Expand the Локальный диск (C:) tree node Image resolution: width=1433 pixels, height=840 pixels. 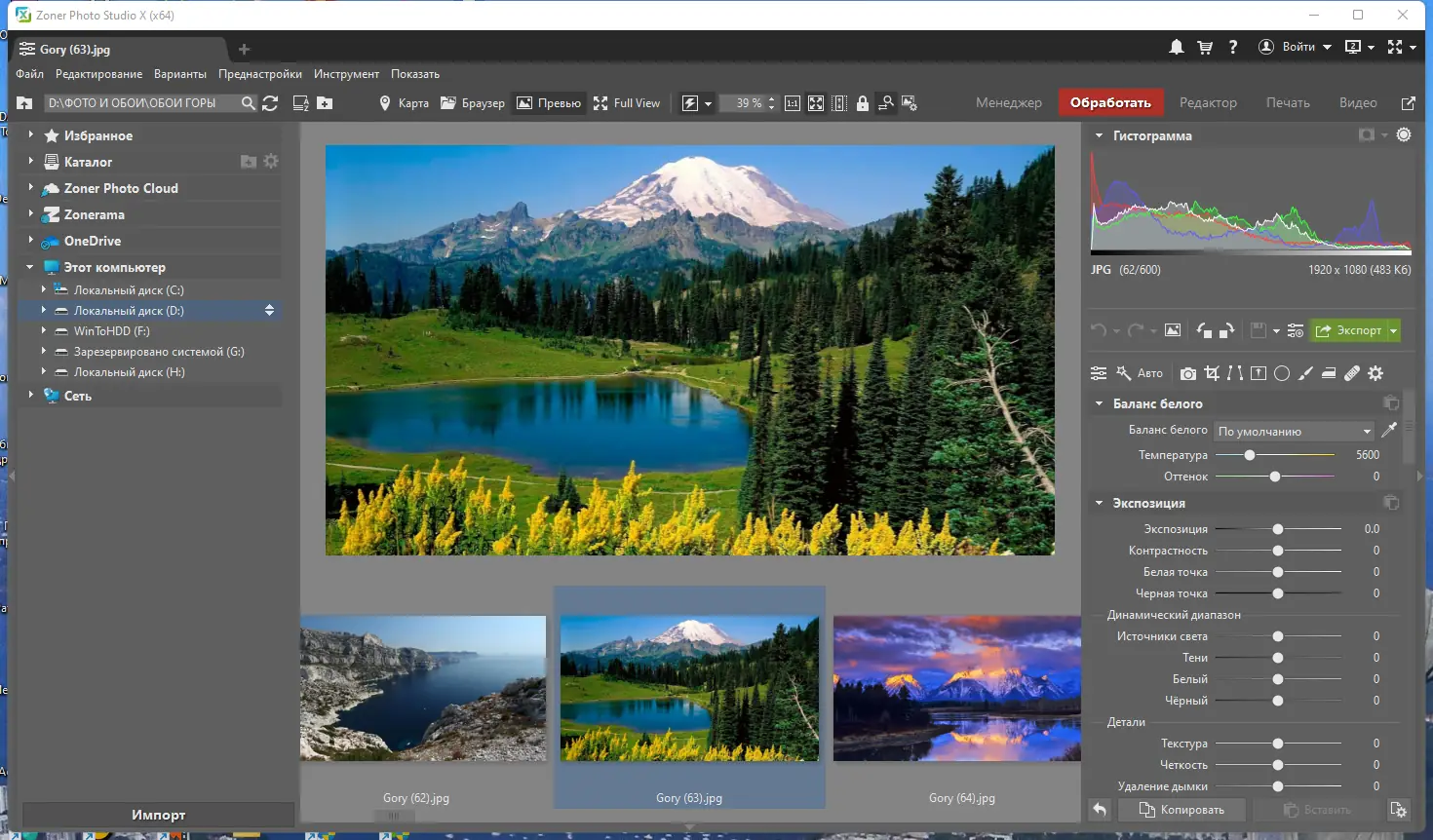point(43,289)
